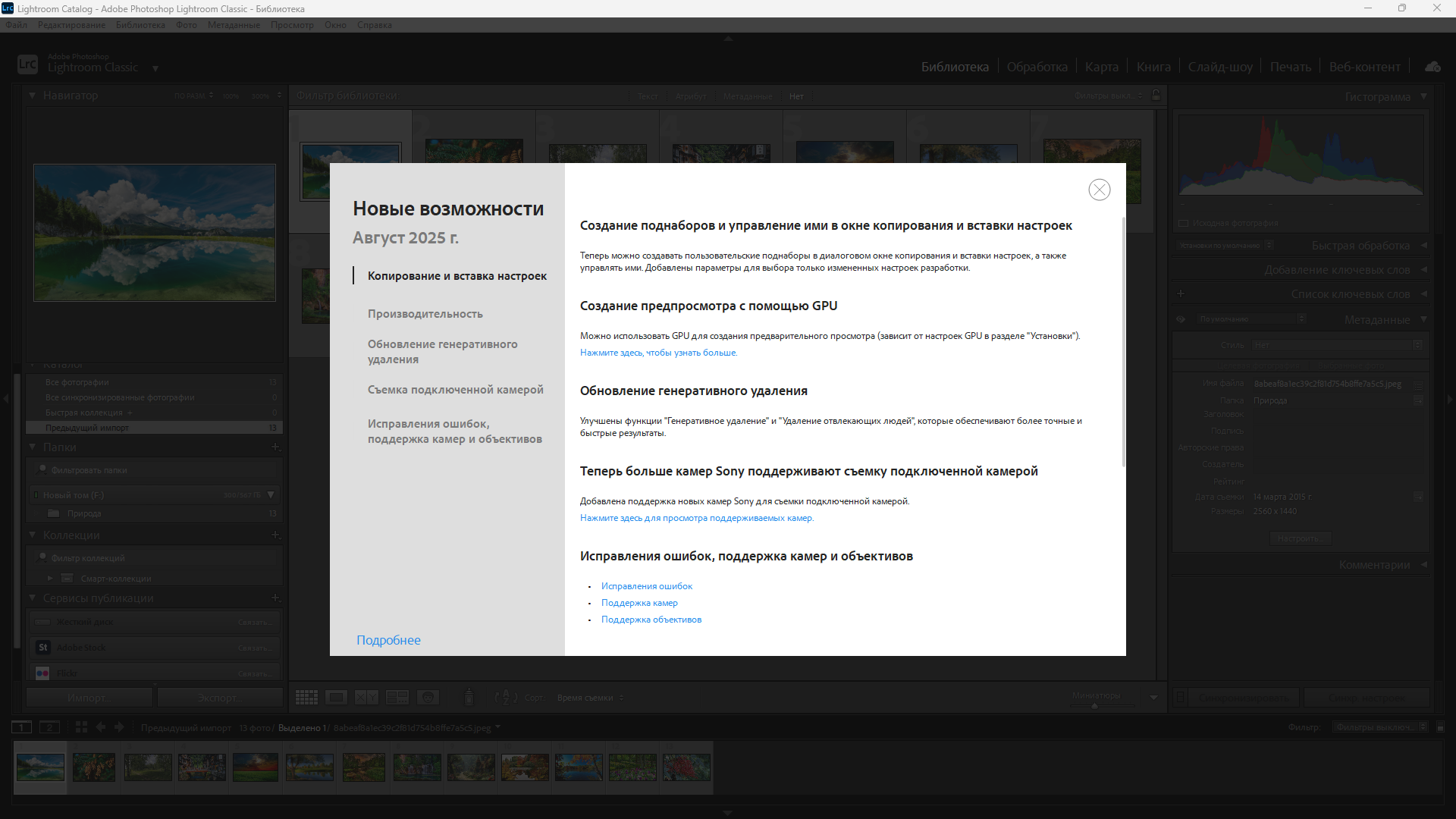Toggle the Исходная фотография checkbox
The width and height of the screenshot is (1456, 819).
1183,223
